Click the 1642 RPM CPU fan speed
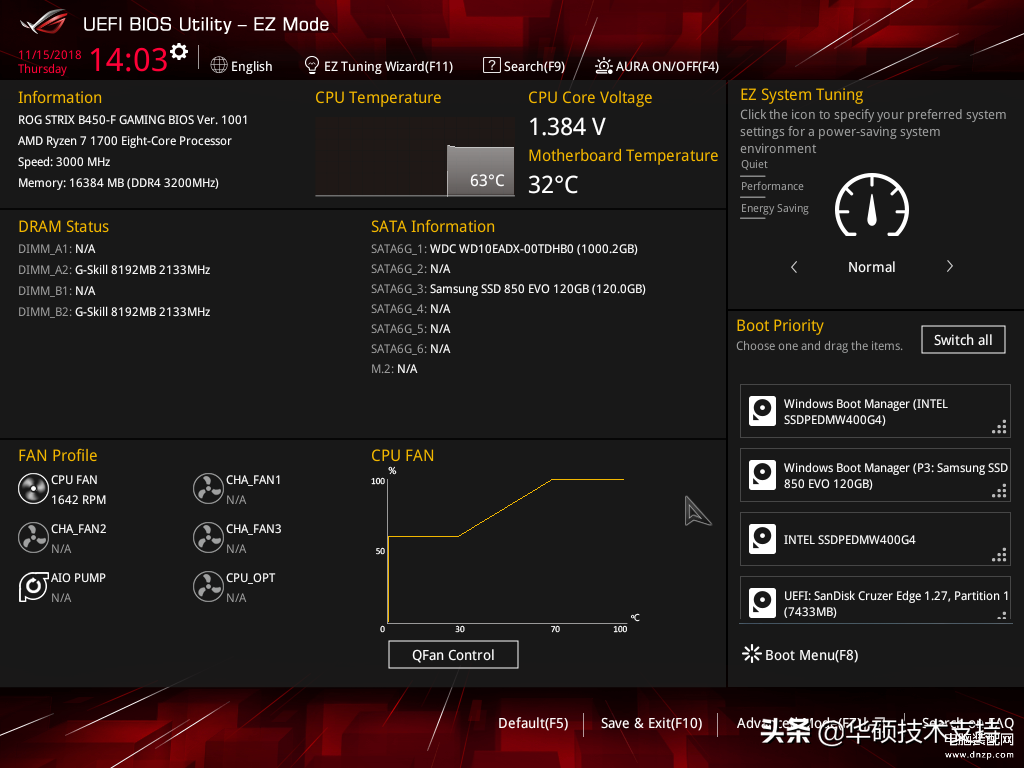The width and height of the screenshot is (1024, 768). (x=78, y=500)
